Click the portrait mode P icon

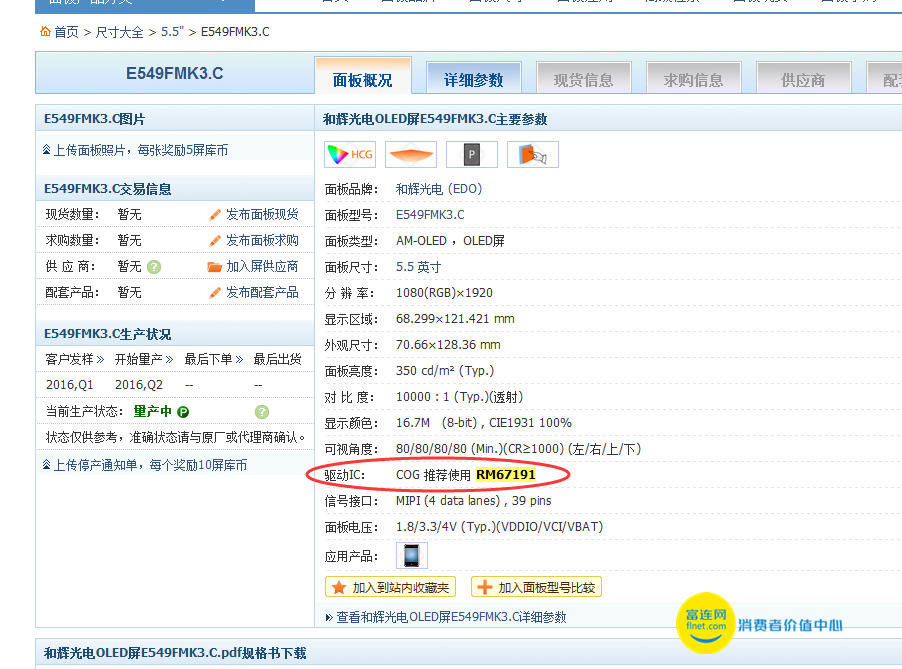pos(472,154)
